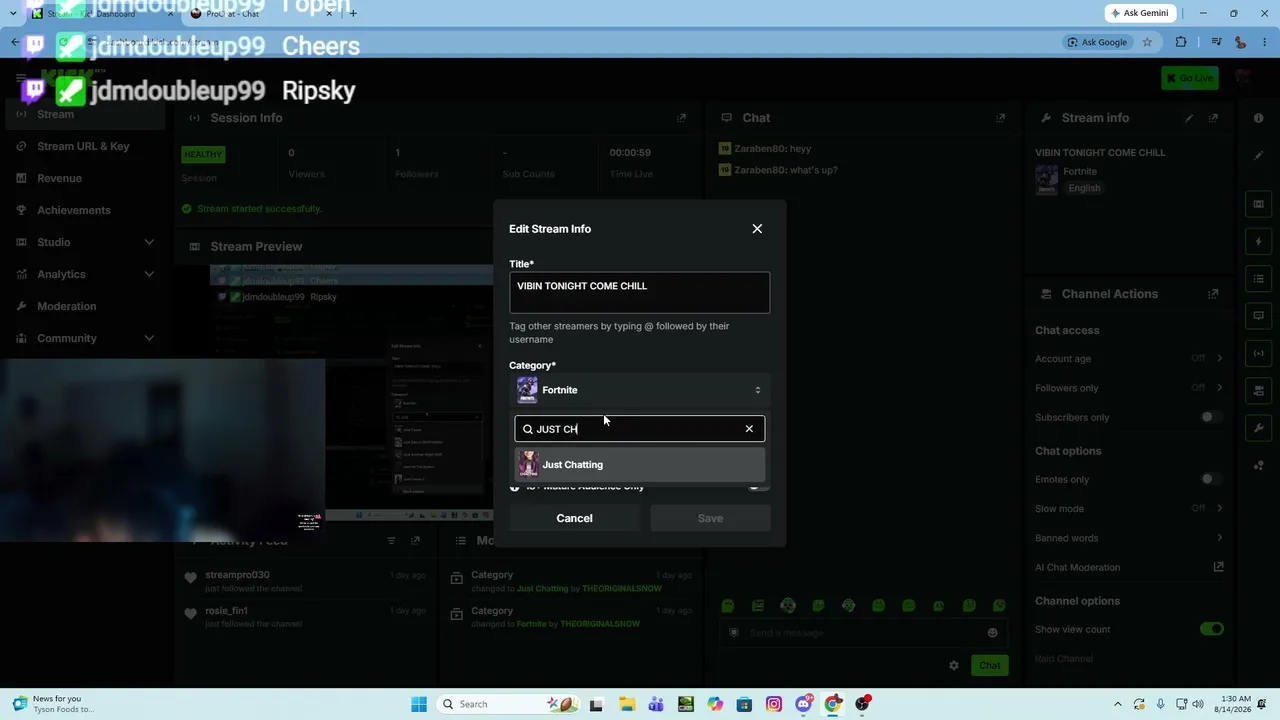Click Ask Google in the address bar
Viewport: 1280px width, 720px height.
point(1097,42)
